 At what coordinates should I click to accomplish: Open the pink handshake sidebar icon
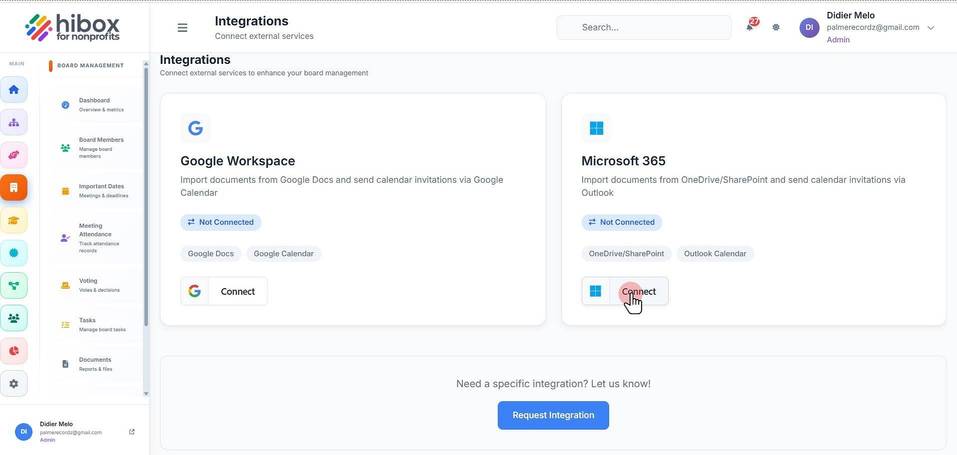(13, 155)
